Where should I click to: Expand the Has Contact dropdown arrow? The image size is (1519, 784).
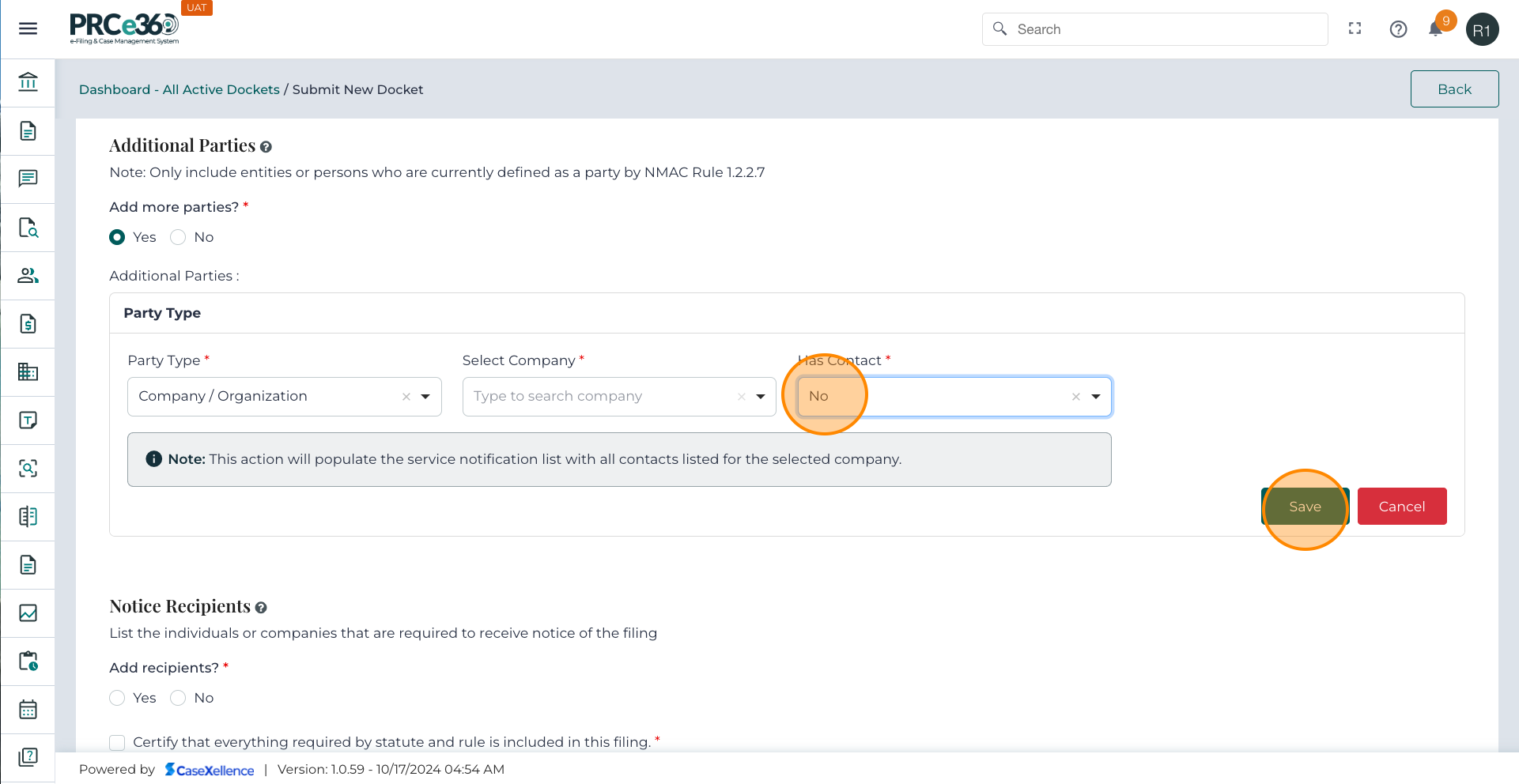tap(1096, 397)
